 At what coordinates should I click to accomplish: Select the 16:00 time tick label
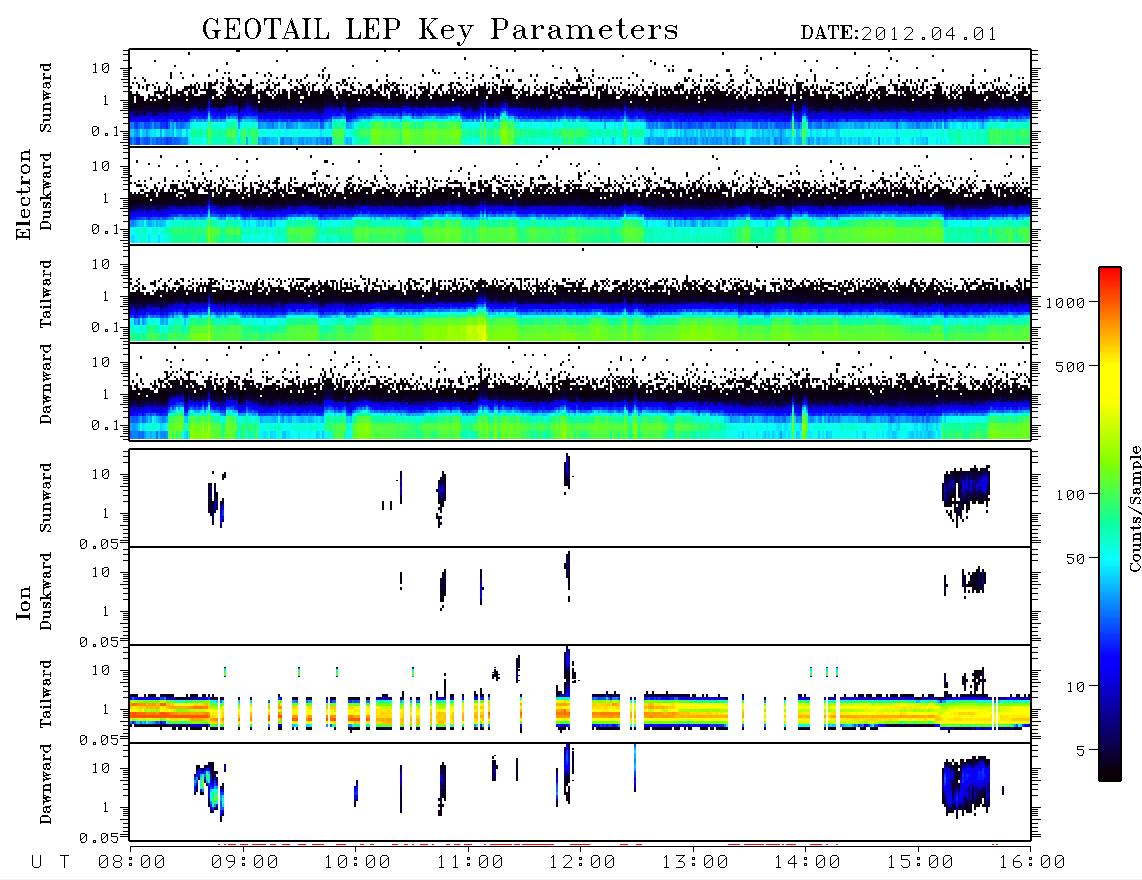pos(1032,862)
